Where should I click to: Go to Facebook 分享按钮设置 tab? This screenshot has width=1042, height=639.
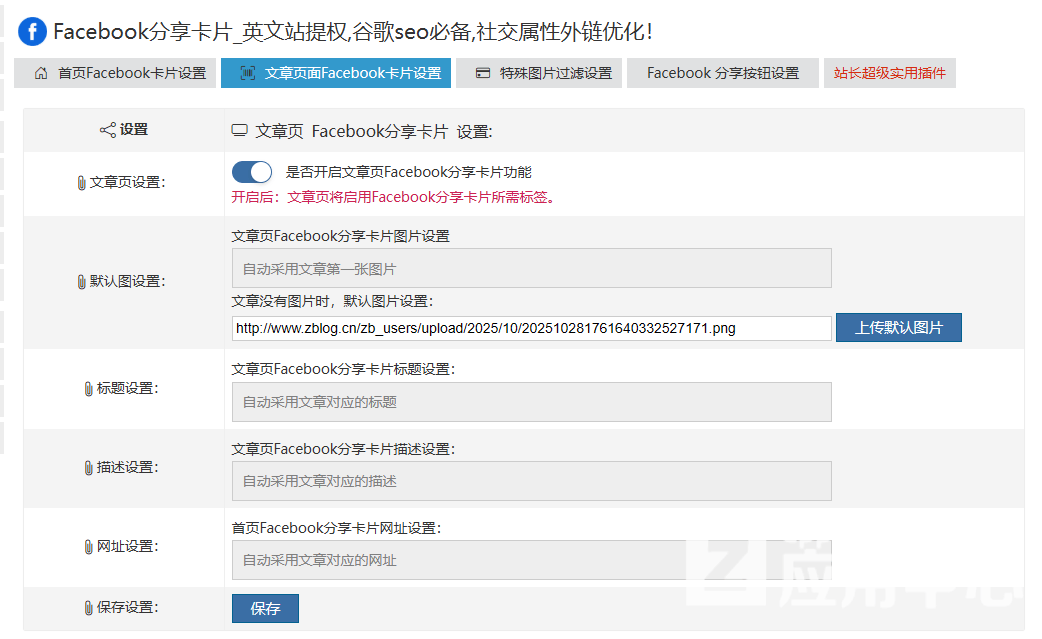[x=722, y=73]
